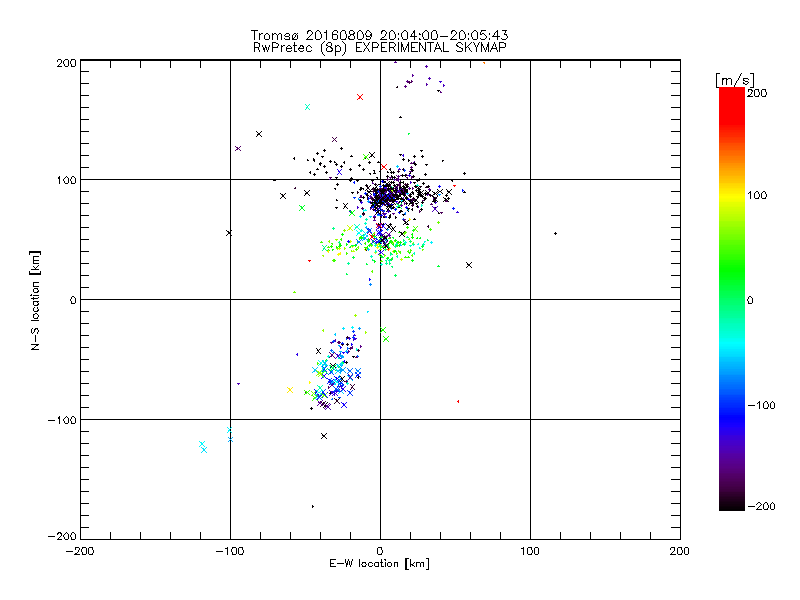The height and width of the screenshot is (600, 800).
Task: Click the 'N-S location [km]' axis label
Action: pyautogui.click(x=35, y=301)
